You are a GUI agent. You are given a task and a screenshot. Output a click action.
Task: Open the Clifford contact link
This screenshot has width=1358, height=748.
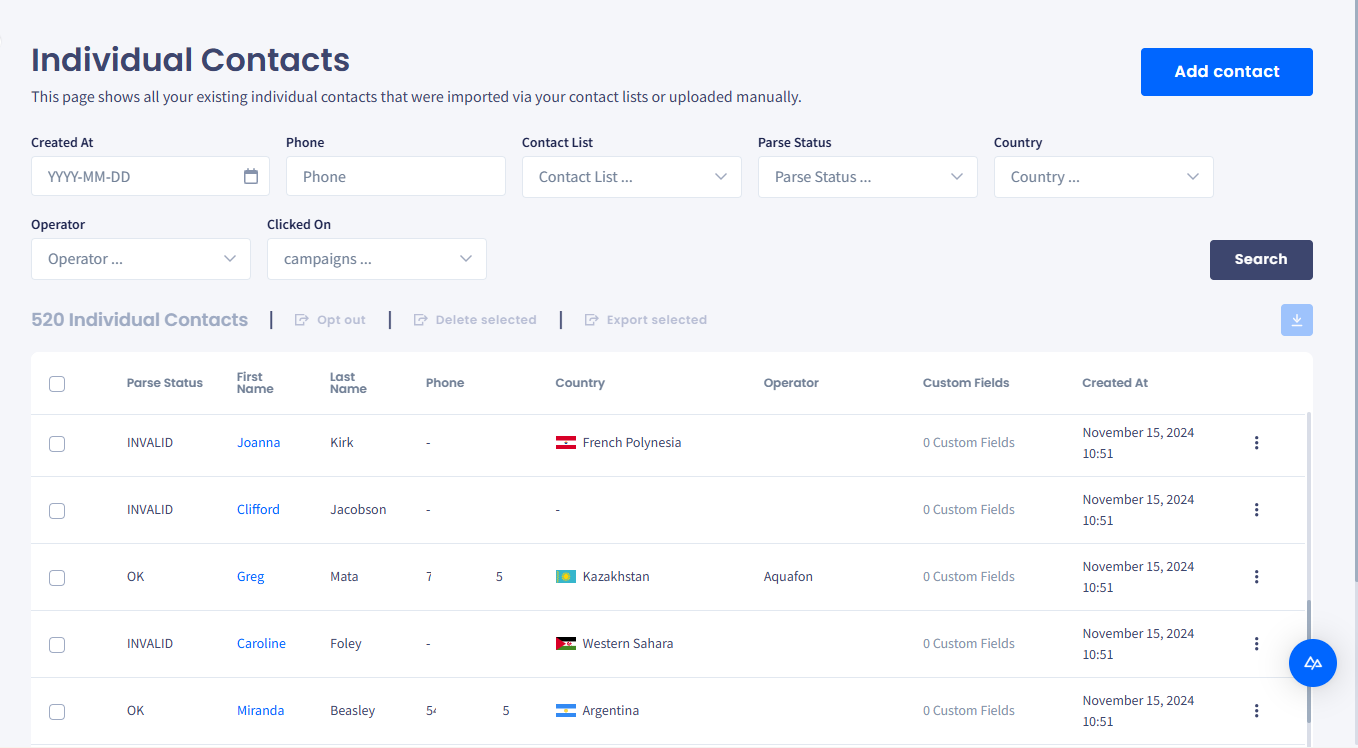click(258, 510)
